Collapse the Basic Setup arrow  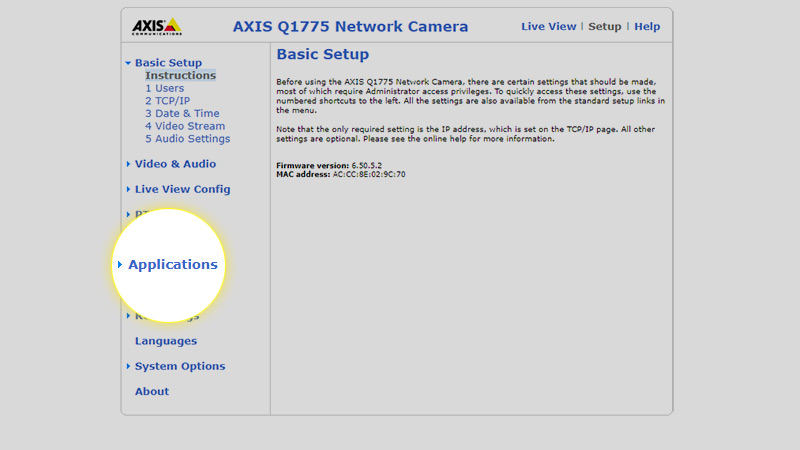click(128, 63)
